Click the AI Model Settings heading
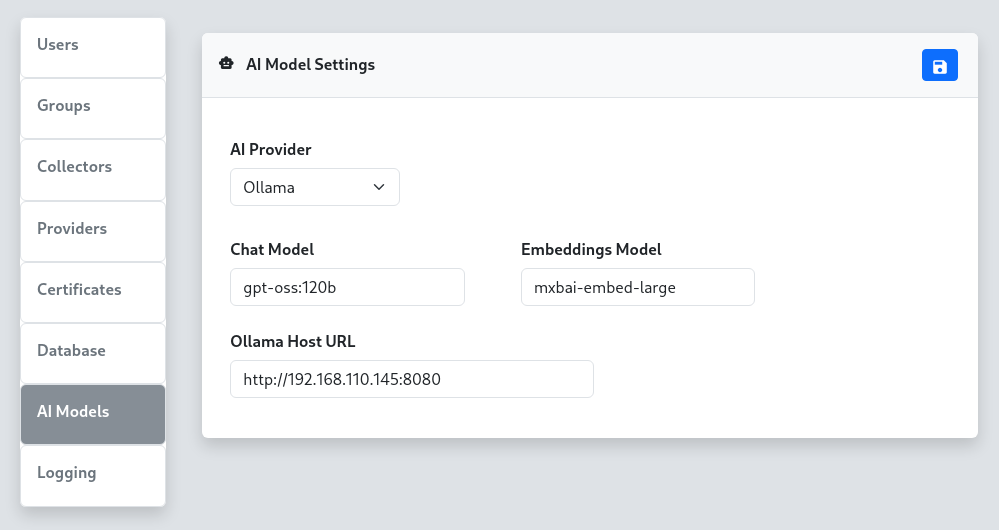999x530 pixels. point(310,65)
